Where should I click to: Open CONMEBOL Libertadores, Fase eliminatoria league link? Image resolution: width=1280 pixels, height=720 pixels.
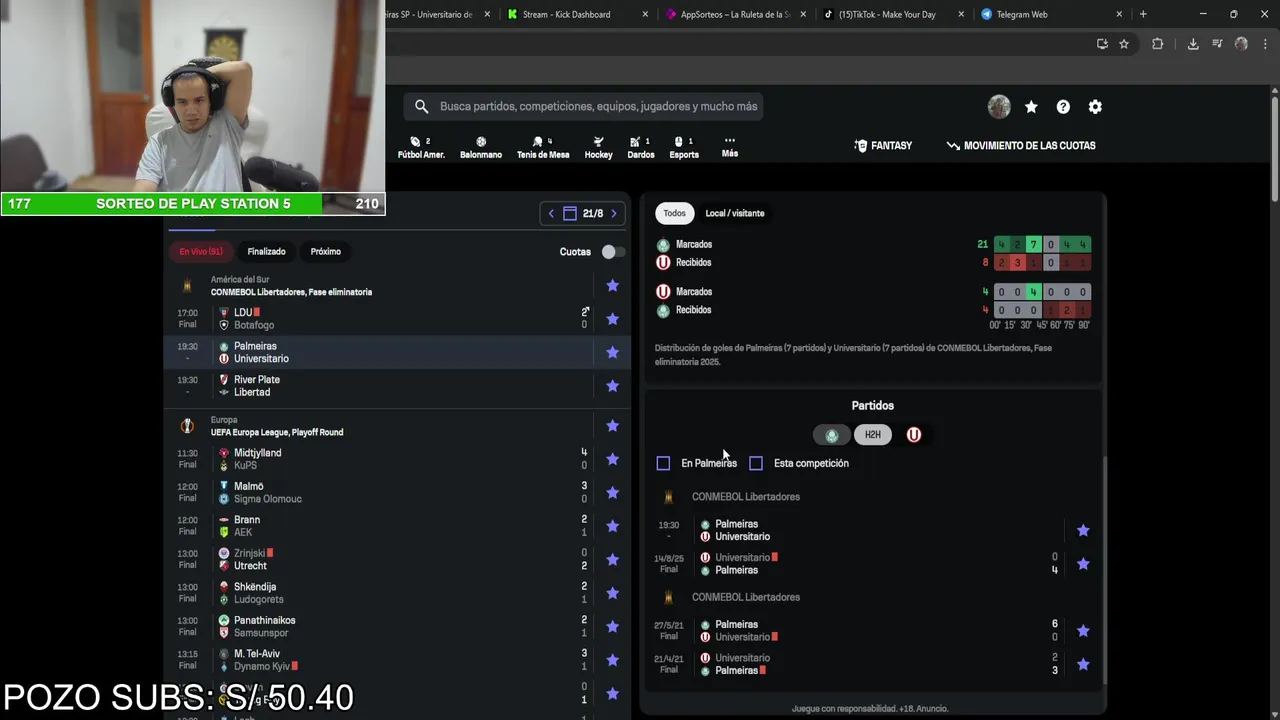tap(291, 292)
